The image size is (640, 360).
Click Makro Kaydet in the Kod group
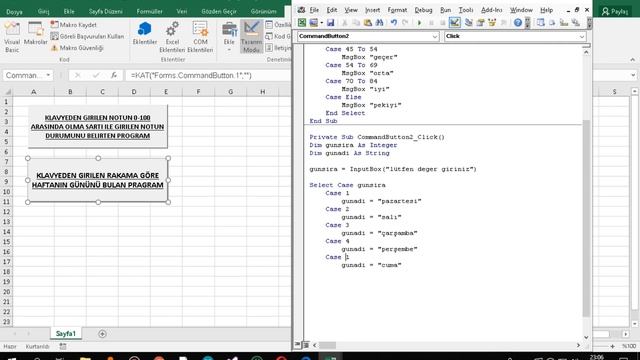pos(74,25)
